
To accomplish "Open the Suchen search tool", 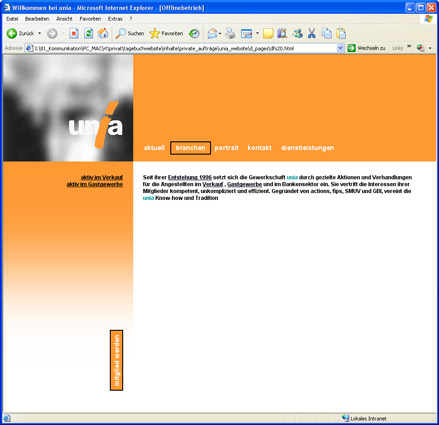I will coord(130,33).
